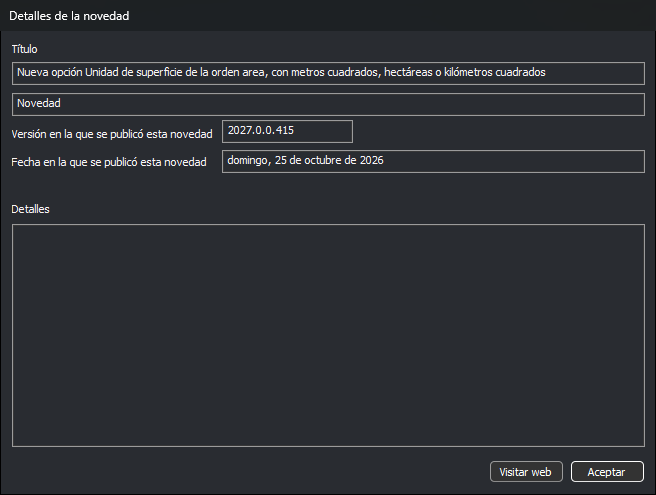The height and width of the screenshot is (495, 656).
Task: Focus the version field 2027.0.0.415
Action: [287, 131]
